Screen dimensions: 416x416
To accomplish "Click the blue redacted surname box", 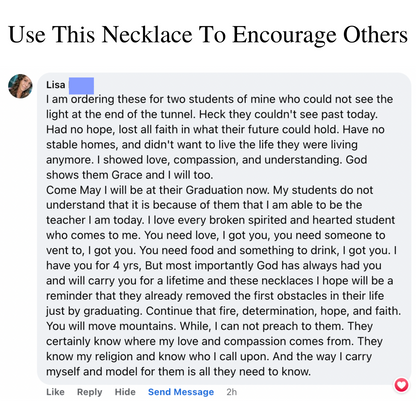I will pyautogui.click(x=81, y=86).
